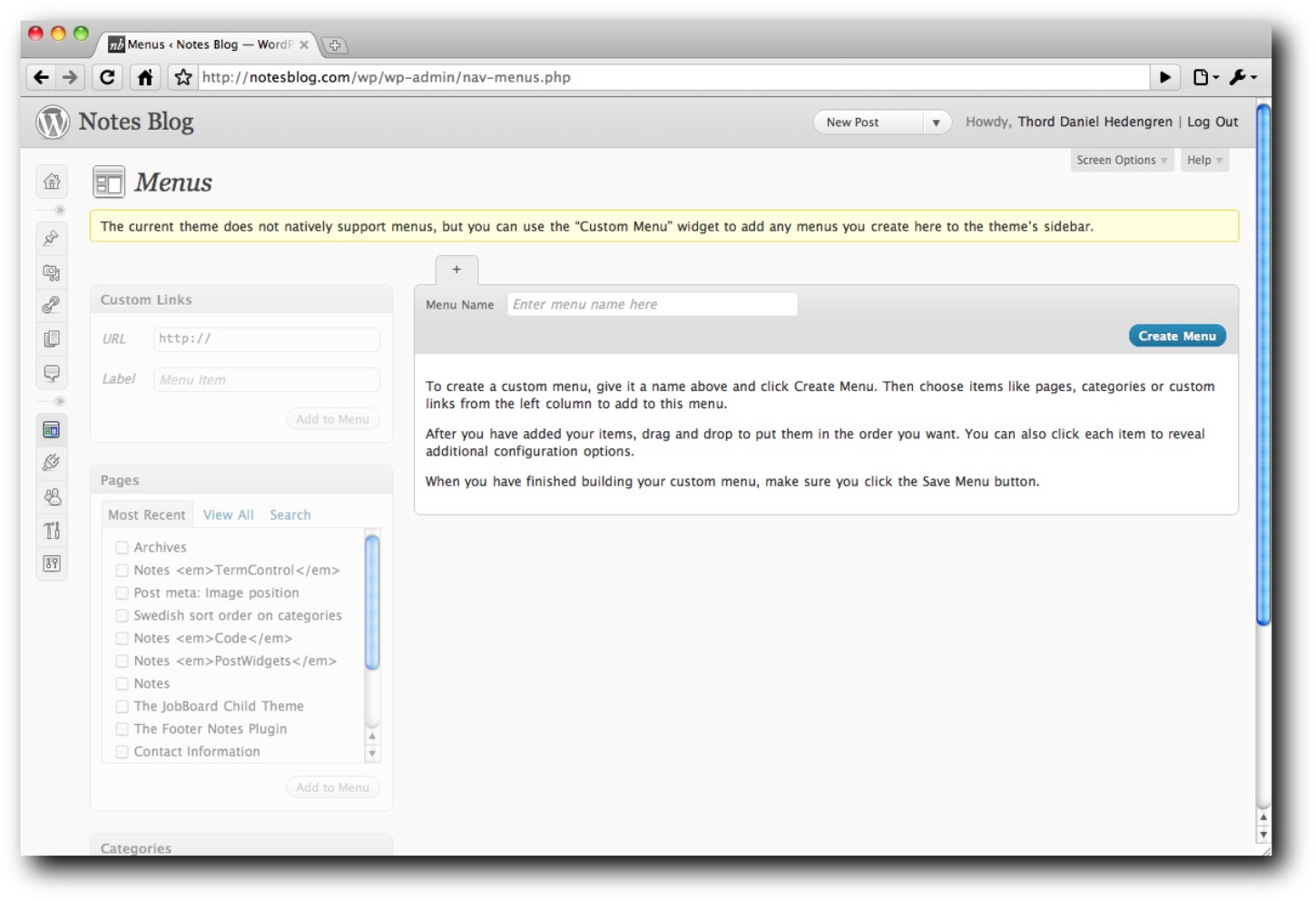Expand sidebar using the arrow under Comments icon

click(x=59, y=401)
